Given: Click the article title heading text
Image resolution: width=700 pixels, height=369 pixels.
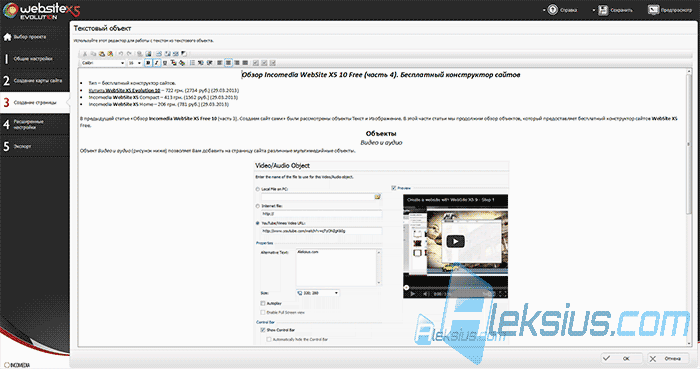Looking at the screenshot, I should tap(381, 75).
